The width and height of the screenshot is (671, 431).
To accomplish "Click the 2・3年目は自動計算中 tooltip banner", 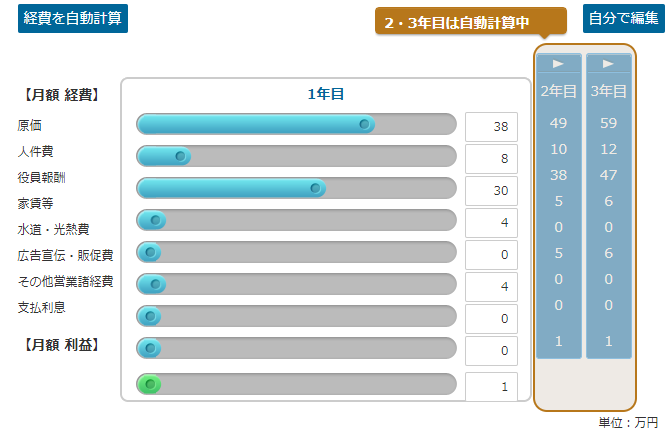I will pyautogui.click(x=471, y=21).
